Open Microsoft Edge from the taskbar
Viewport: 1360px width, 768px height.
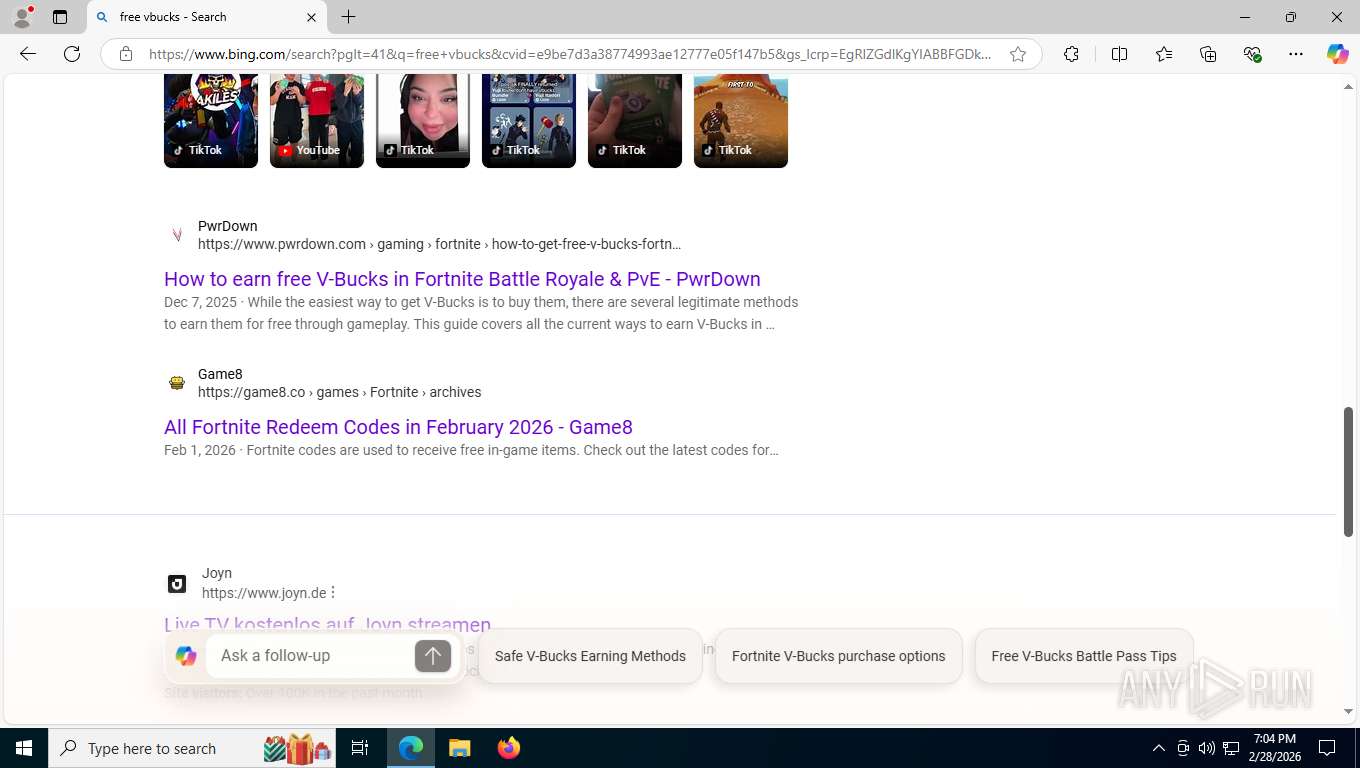click(411, 748)
